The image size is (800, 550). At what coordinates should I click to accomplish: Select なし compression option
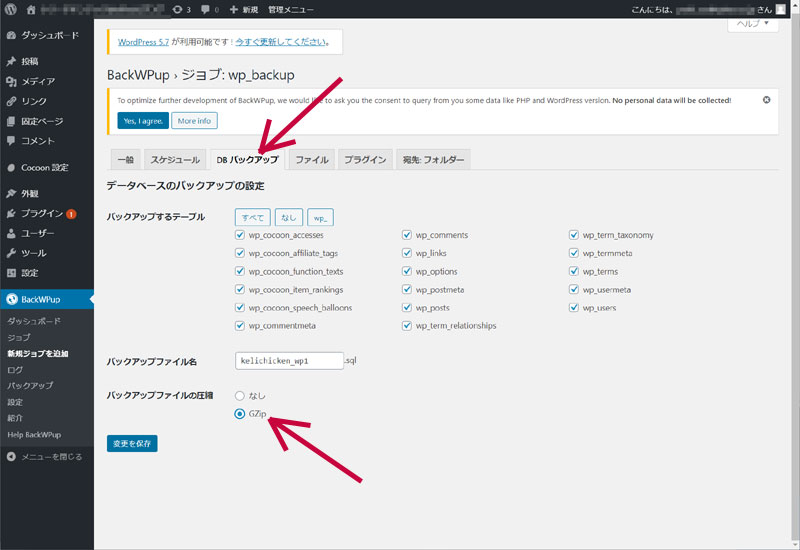[x=240, y=395]
